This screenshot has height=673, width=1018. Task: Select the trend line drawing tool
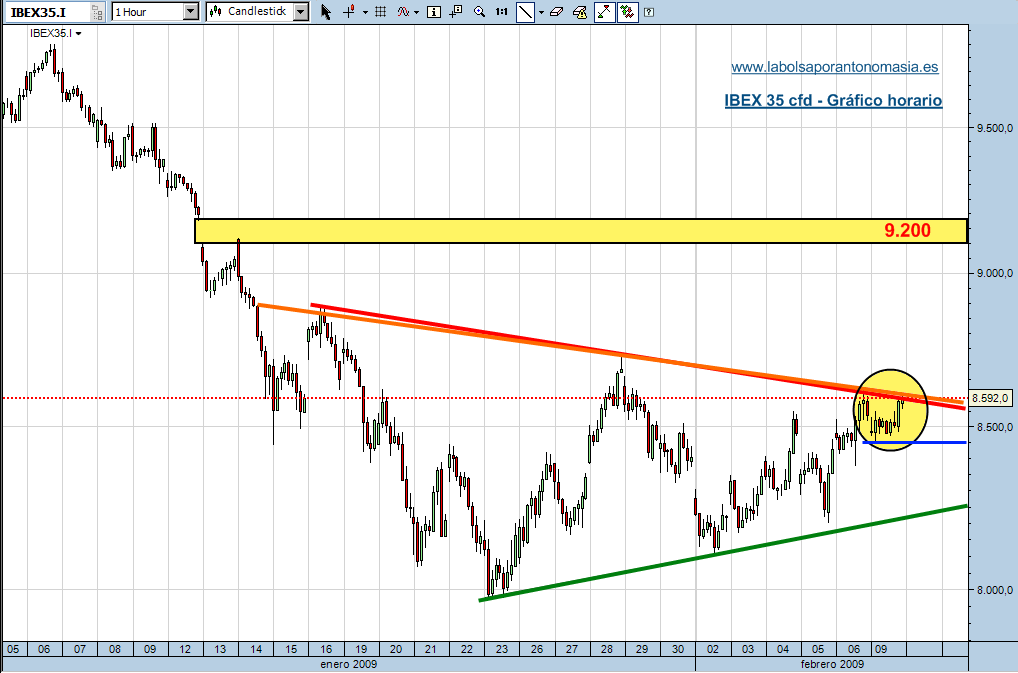coord(525,12)
